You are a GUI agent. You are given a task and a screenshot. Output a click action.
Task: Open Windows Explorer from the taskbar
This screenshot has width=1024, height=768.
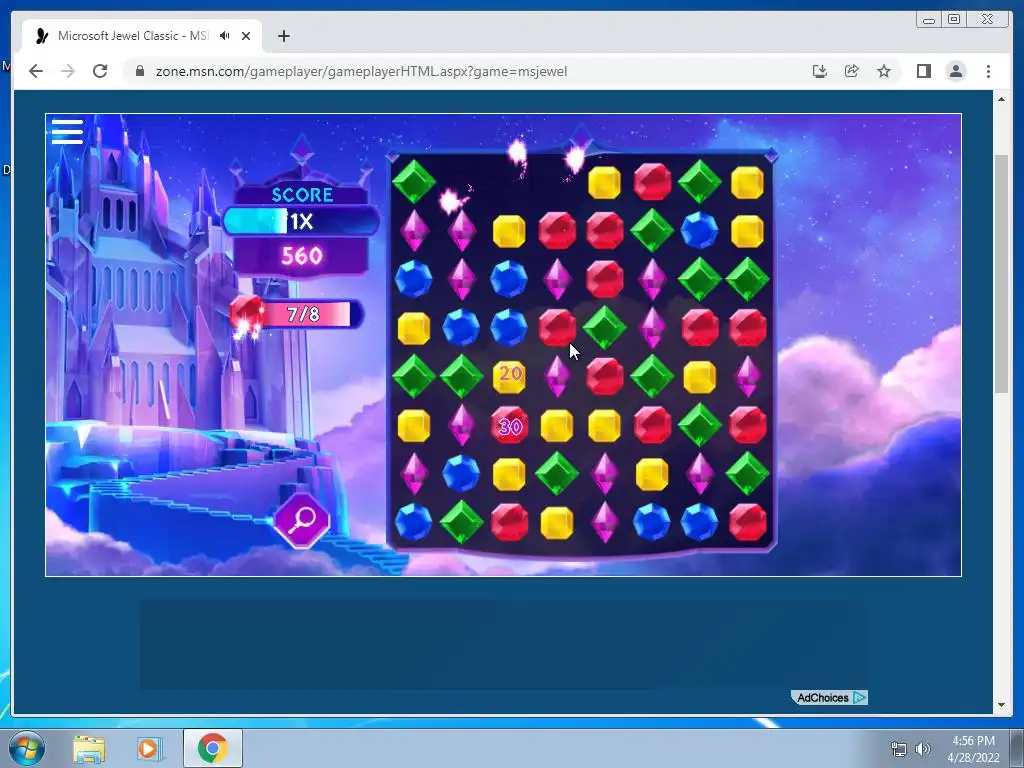click(89, 749)
